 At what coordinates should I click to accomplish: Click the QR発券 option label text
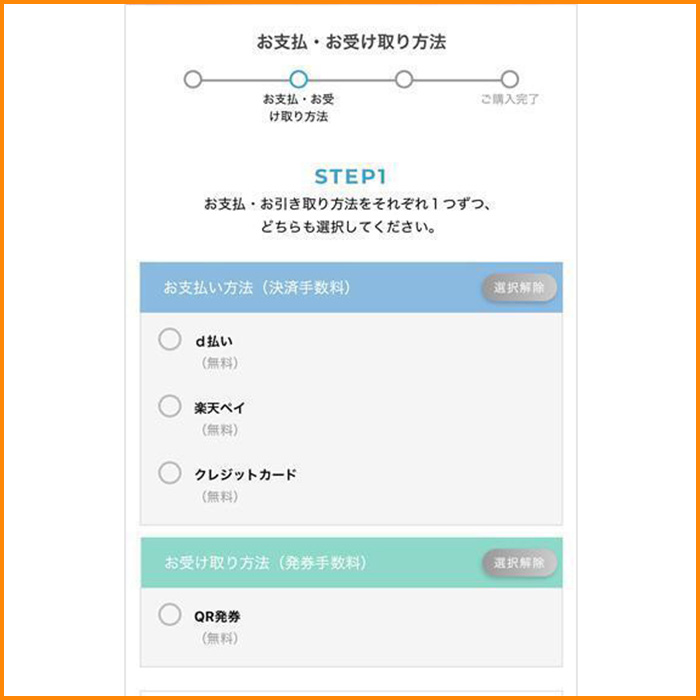pos(218,616)
